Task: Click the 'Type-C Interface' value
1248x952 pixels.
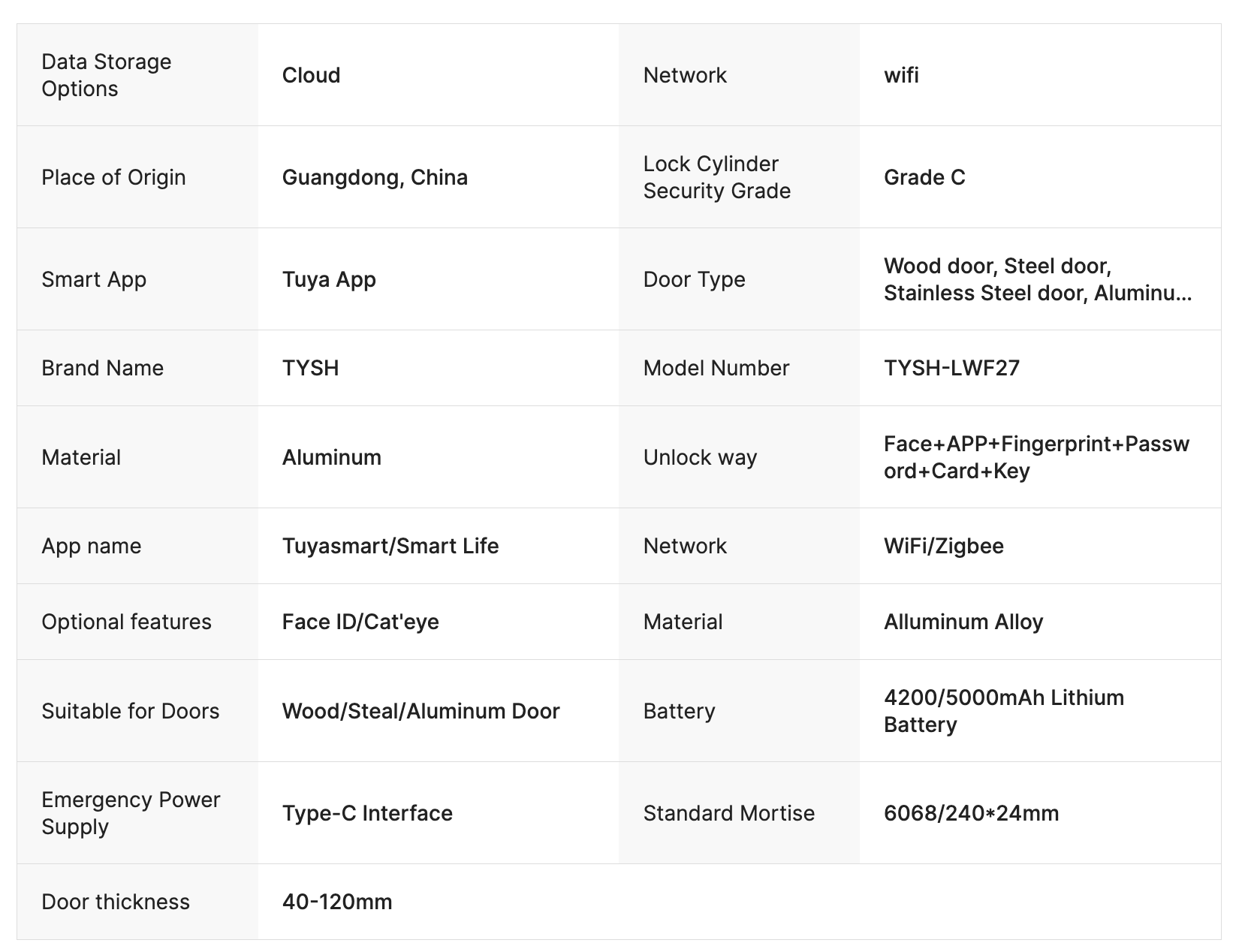Action: (367, 813)
